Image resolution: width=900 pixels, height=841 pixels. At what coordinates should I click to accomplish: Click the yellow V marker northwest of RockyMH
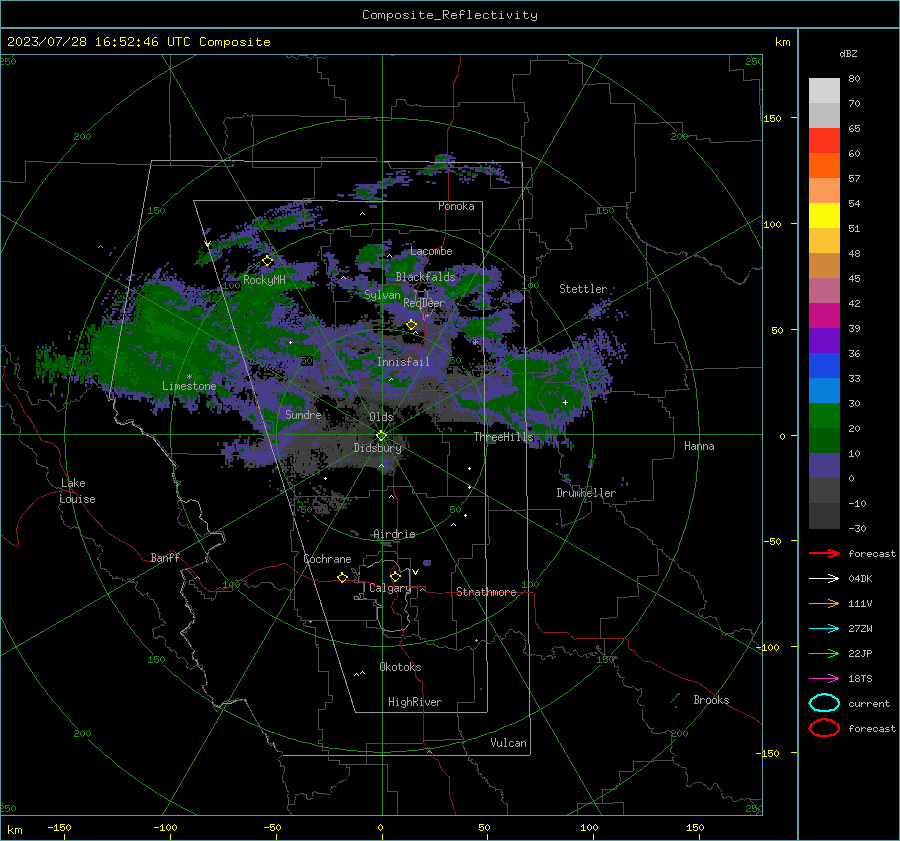(207, 245)
